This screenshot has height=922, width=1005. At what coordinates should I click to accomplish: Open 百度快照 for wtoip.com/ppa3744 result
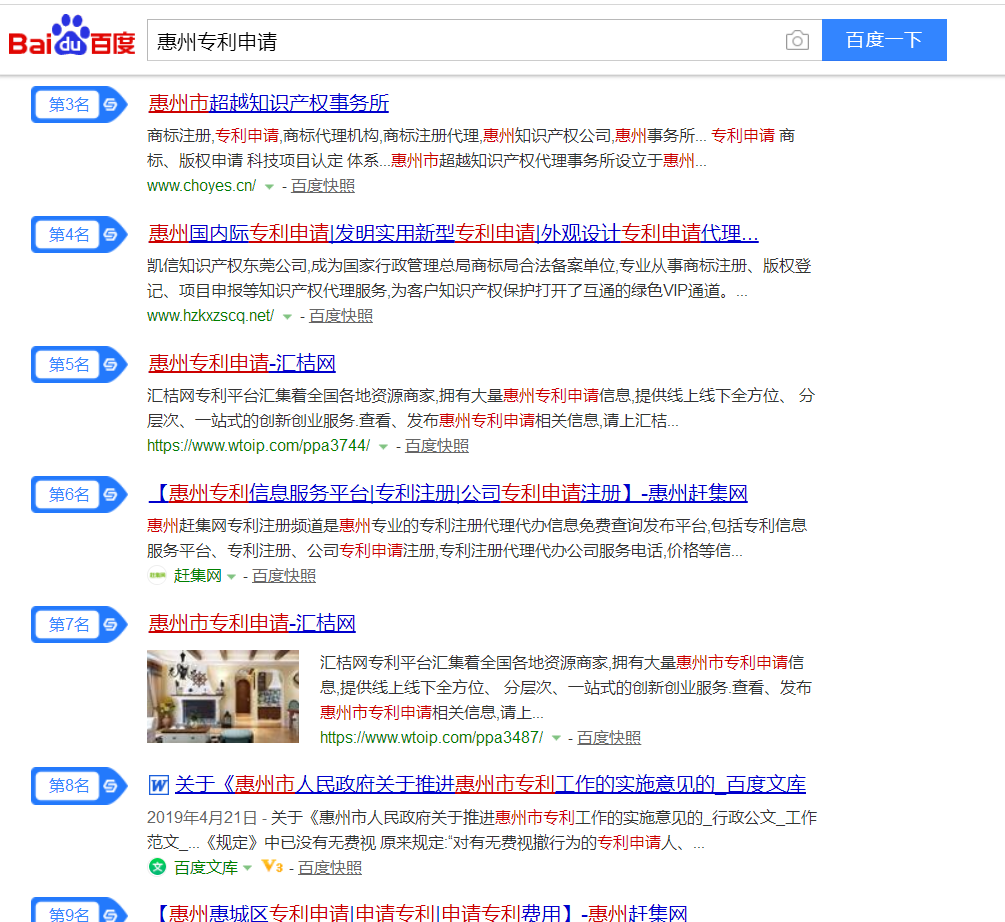point(436,446)
